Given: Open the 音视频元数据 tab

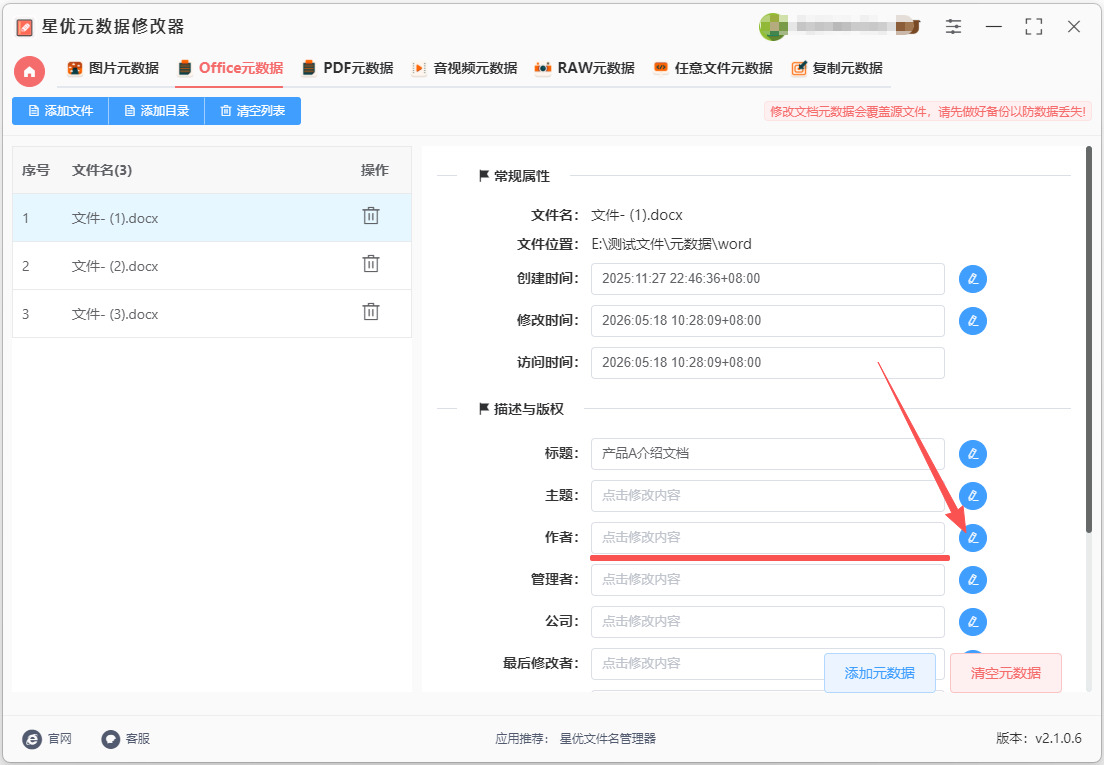Looking at the screenshot, I should pyautogui.click(x=465, y=68).
